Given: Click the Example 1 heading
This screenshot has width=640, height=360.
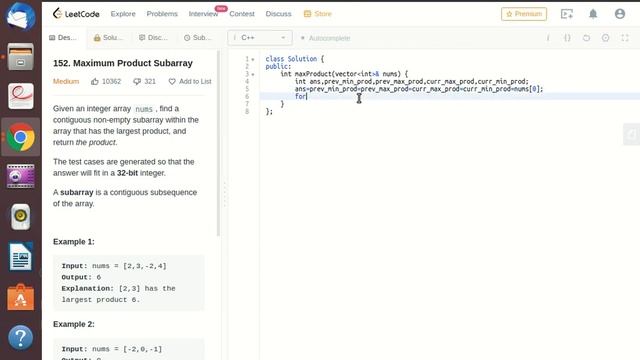Looking at the screenshot, I should (74, 242).
